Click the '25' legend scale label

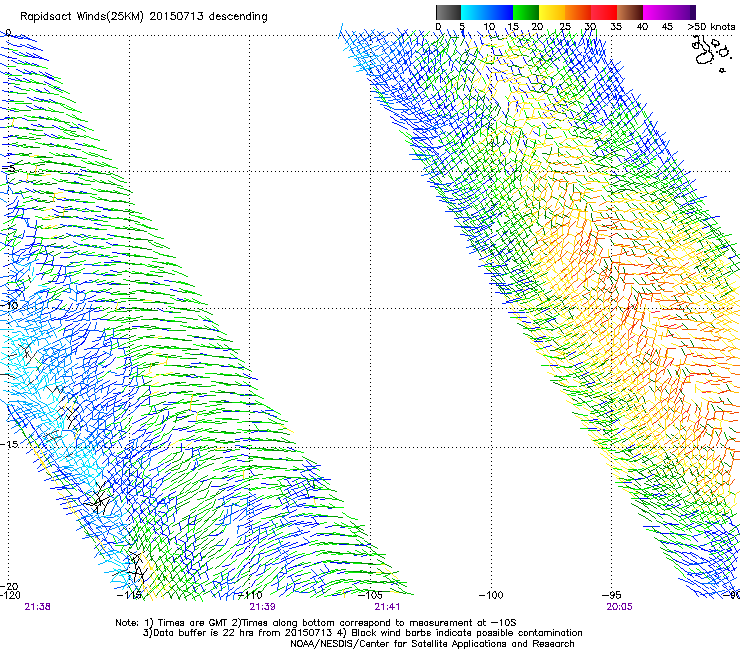tap(565, 27)
